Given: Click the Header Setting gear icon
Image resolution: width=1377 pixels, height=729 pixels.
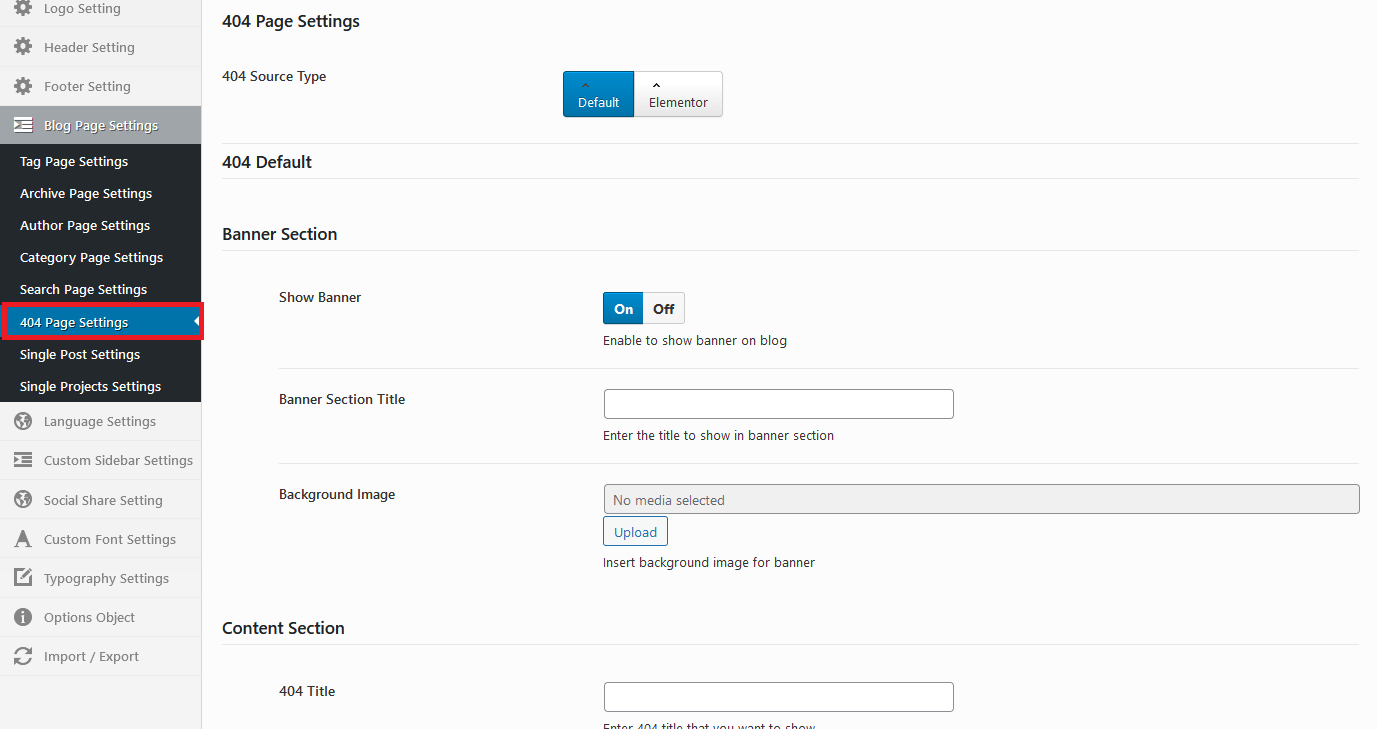Looking at the screenshot, I should click(x=22, y=47).
